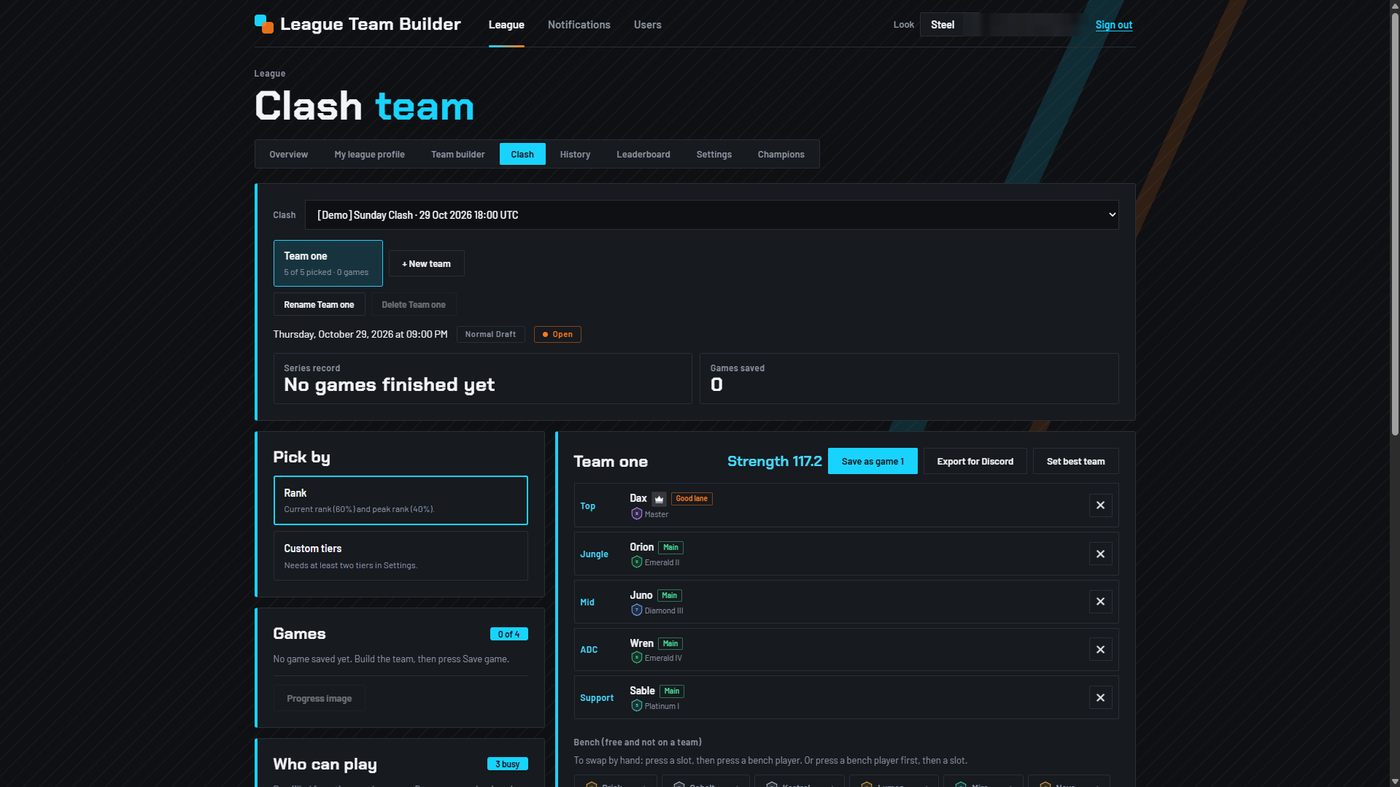The width and height of the screenshot is (1400, 787).
Task: Click the Good lane badge next to Dax
Action: [692, 499]
